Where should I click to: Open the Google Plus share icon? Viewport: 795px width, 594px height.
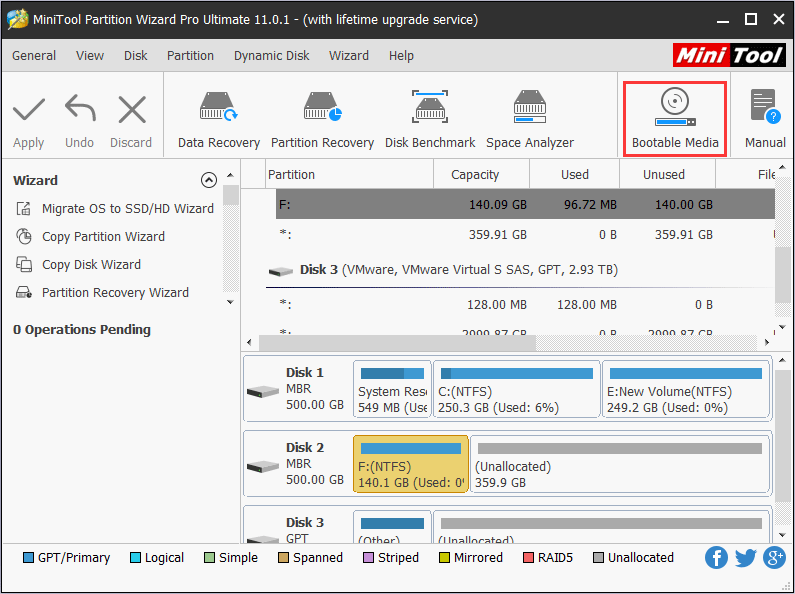click(x=774, y=558)
